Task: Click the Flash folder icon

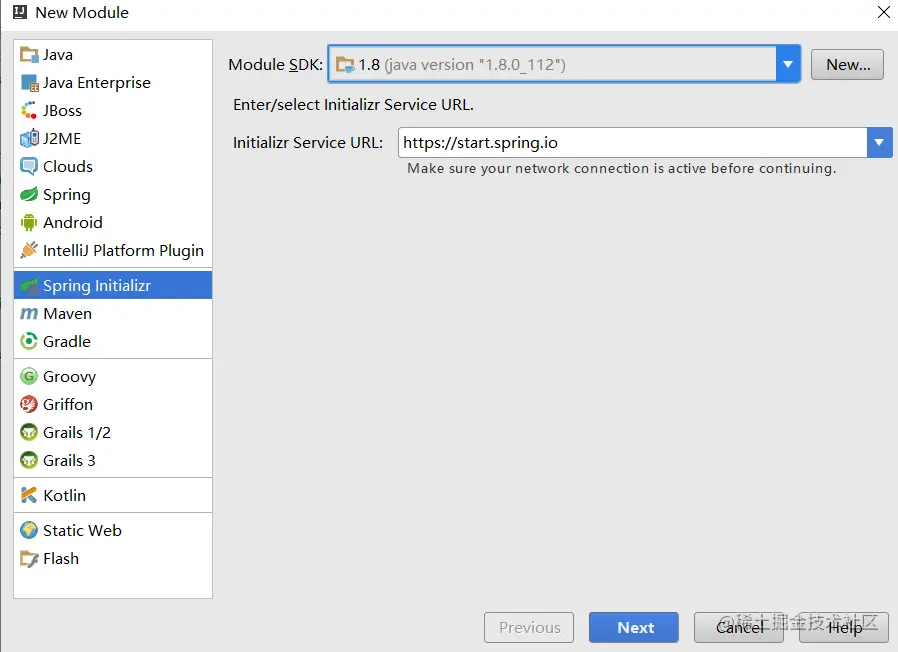Action: (29, 558)
